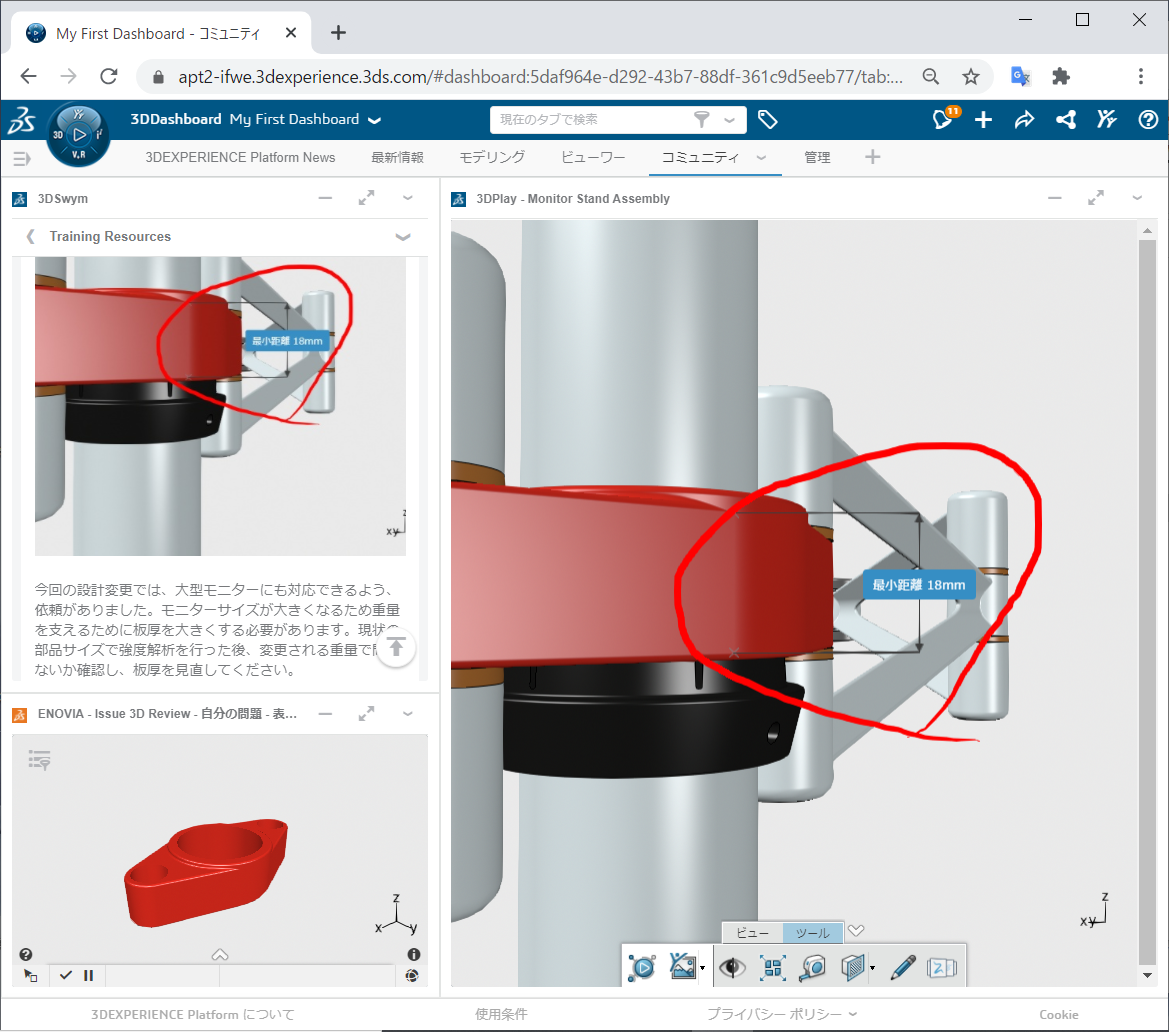The width and height of the screenshot is (1169, 1032).
Task: Open the 3DPlay widget menu chevron
Action: click(x=1137, y=198)
